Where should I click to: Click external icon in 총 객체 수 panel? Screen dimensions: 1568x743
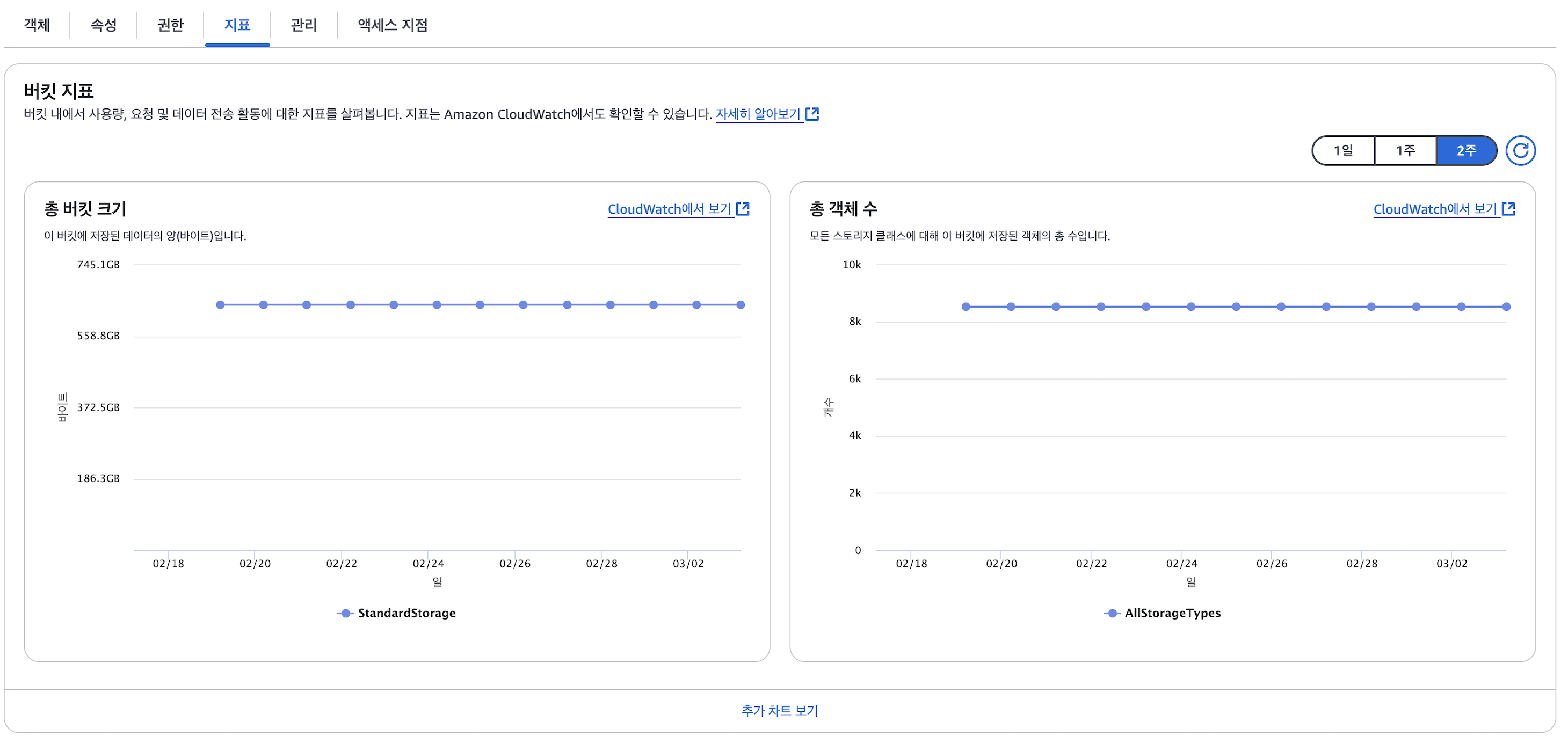click(1508, 209)
